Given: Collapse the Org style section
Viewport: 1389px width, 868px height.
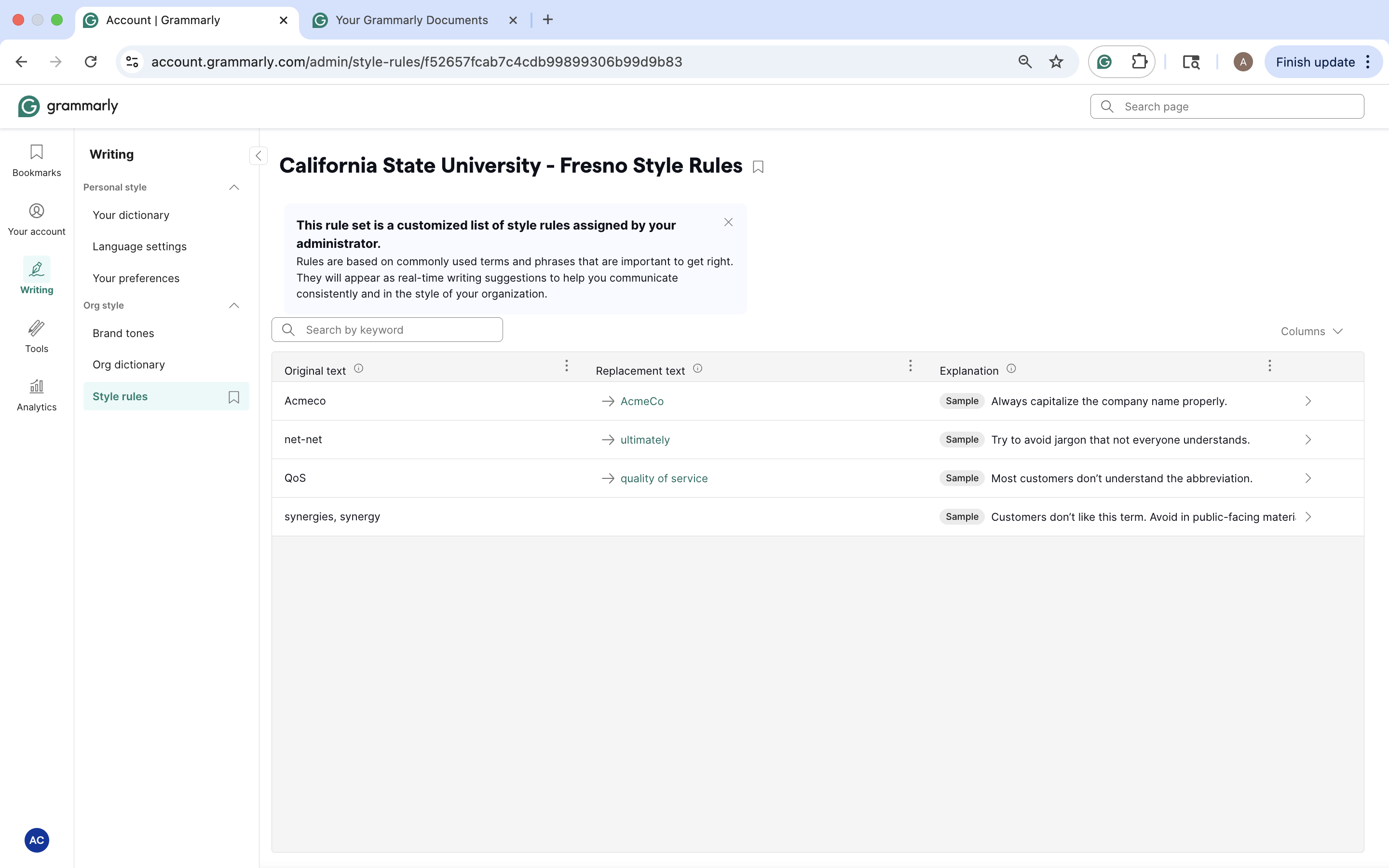Looking at the screenshot, I should pyautogui.click(x=233, y=305).
